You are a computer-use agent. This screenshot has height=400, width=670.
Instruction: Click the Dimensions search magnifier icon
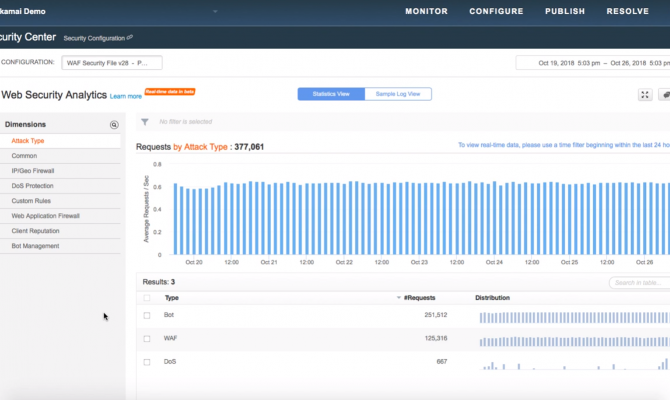[x=114, y=125]
